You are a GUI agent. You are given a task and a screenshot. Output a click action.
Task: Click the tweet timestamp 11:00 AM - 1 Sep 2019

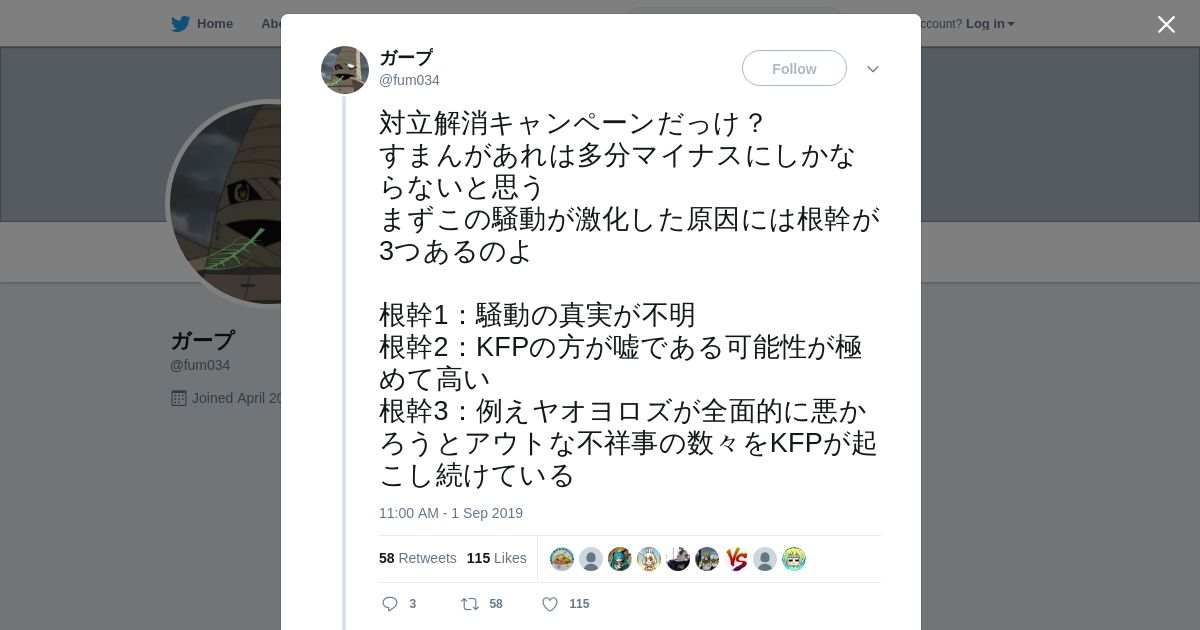click(451, 513)
